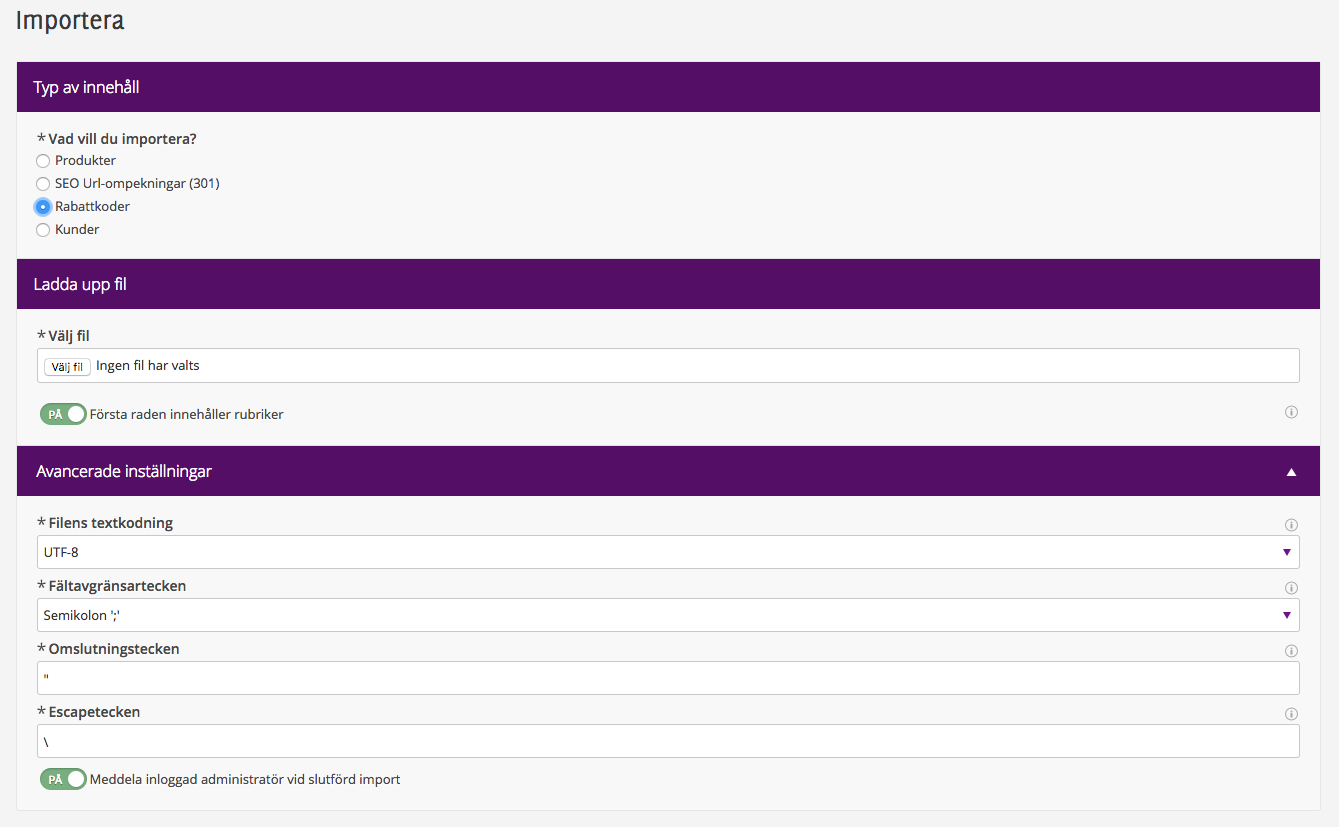1339x827 pixels.
Task: Select SEO Url-ompekningar (301) radio option
Action: point(43,184)
